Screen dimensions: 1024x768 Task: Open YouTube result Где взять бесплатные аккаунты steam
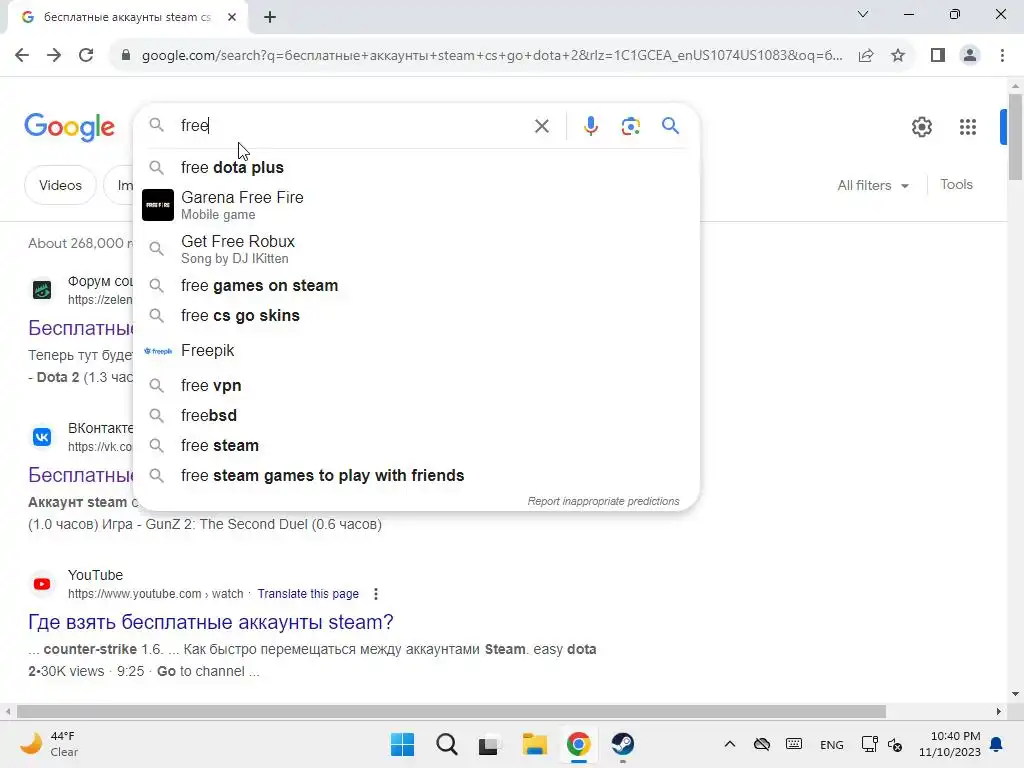[210, 622]
